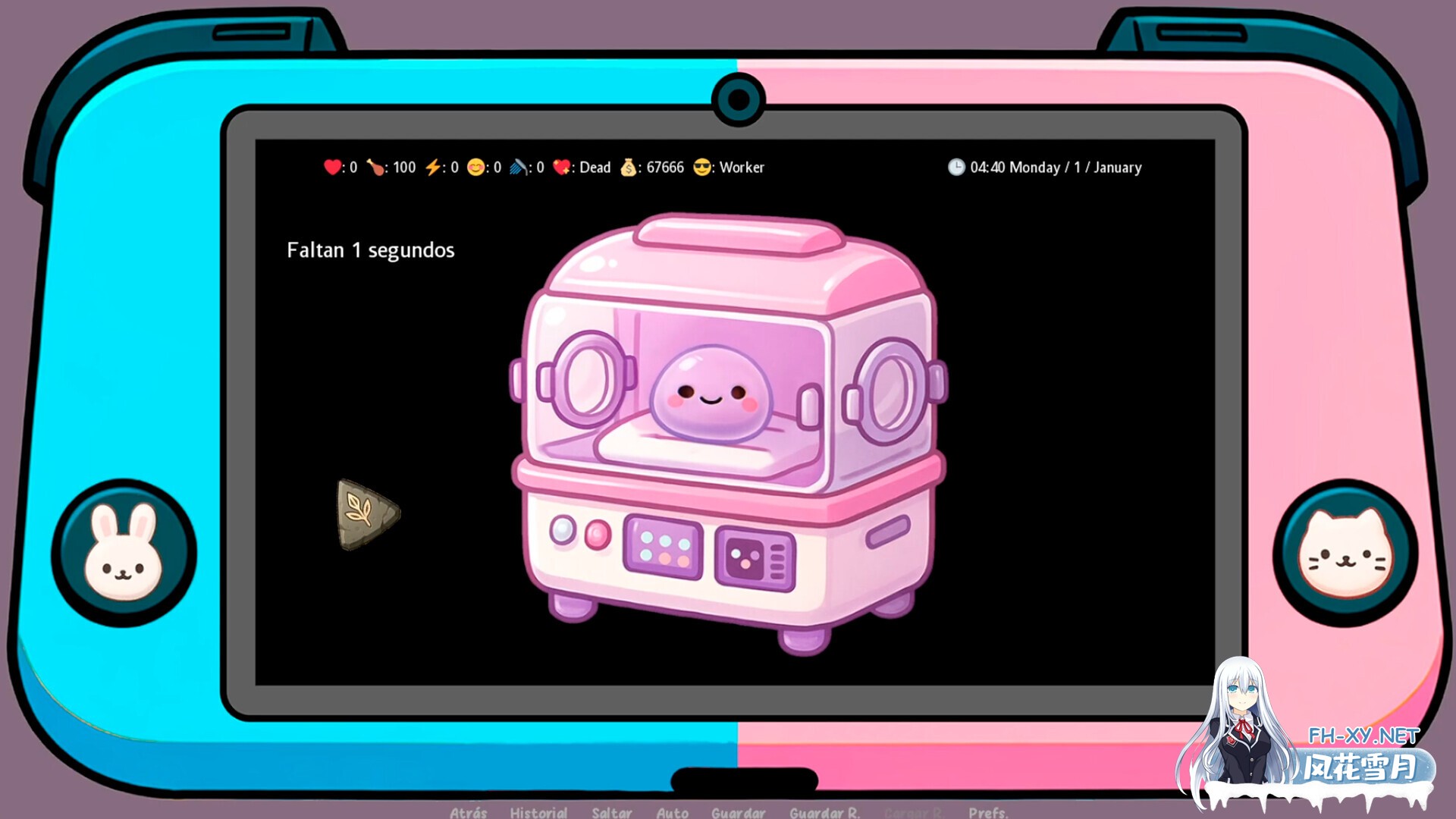Go back with Atrás

coord(468,812)
